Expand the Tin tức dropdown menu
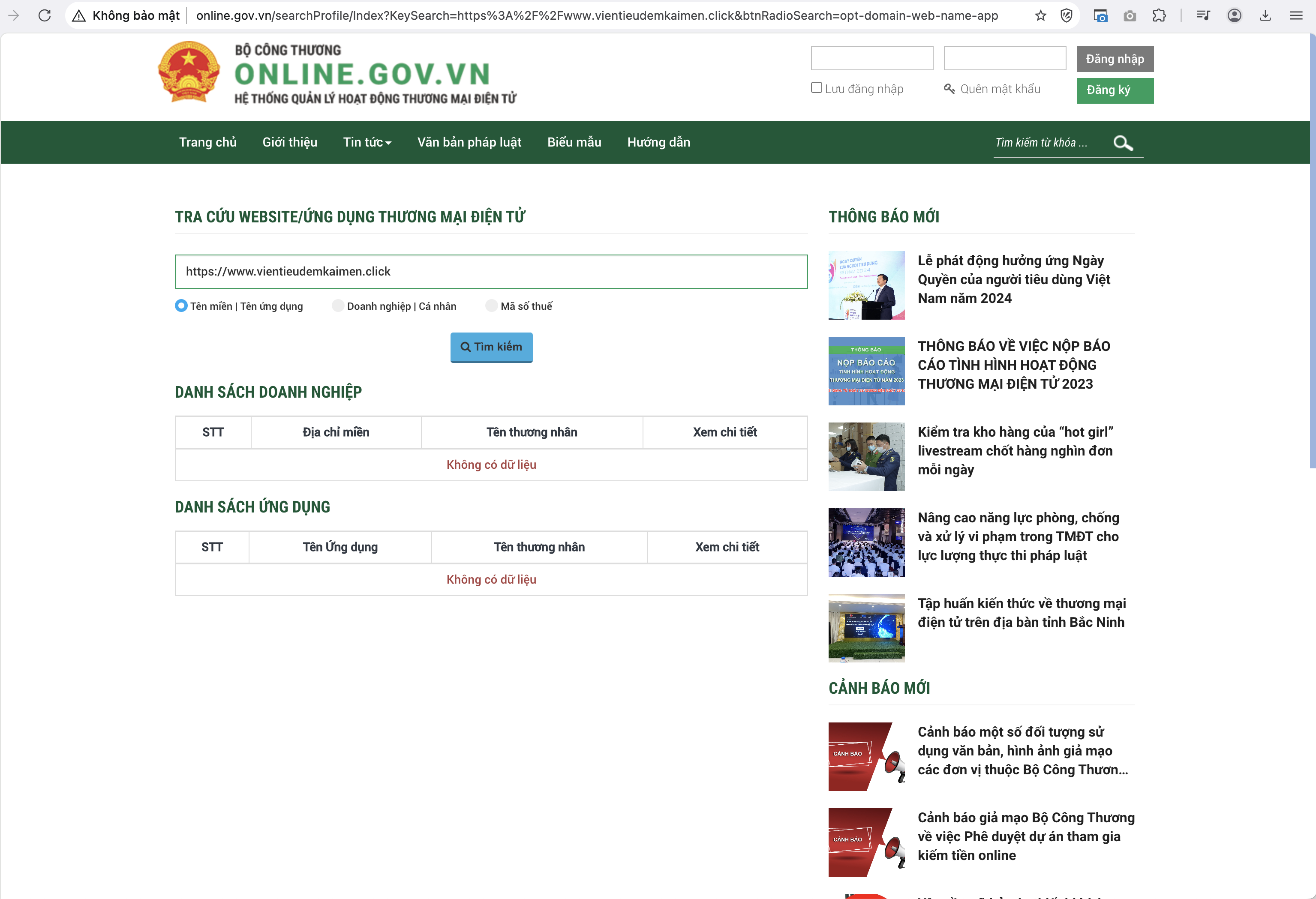 pyautogui.click(x=367, y=142)
